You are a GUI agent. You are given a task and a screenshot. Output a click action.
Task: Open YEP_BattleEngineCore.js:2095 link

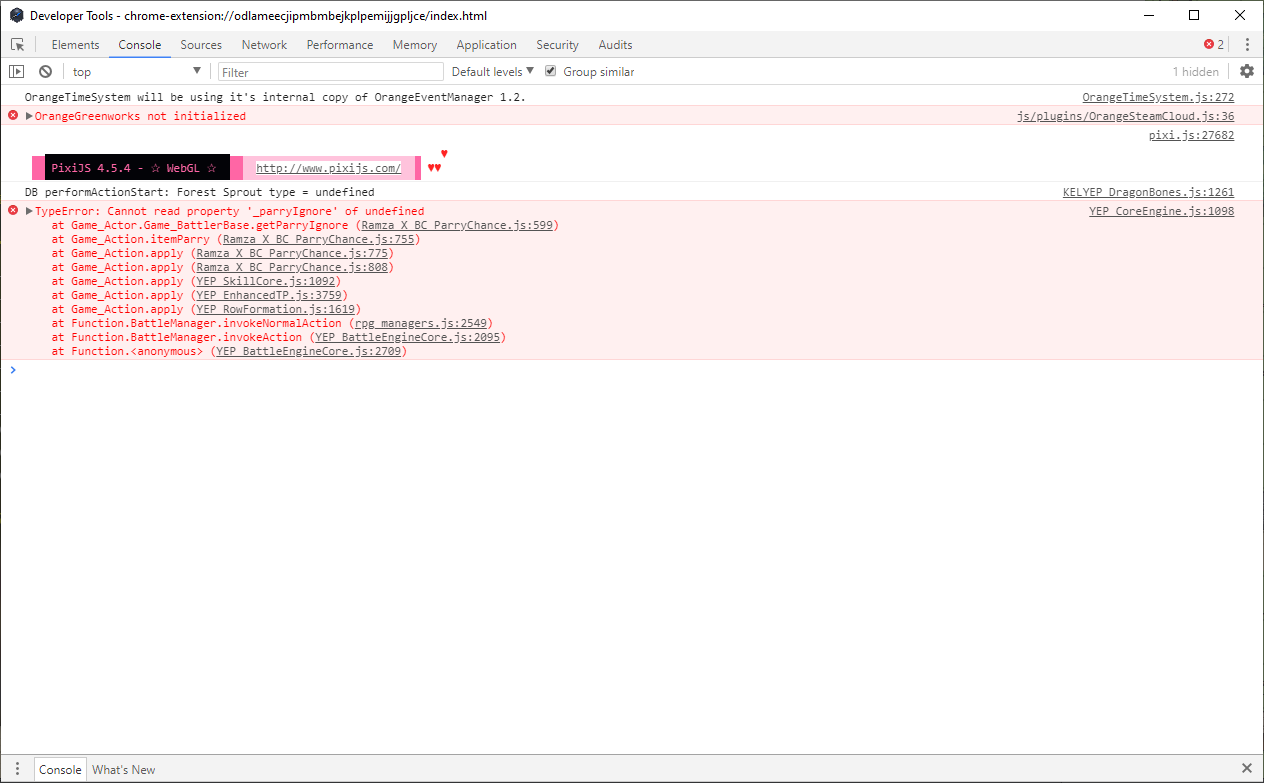coord(406,337)
